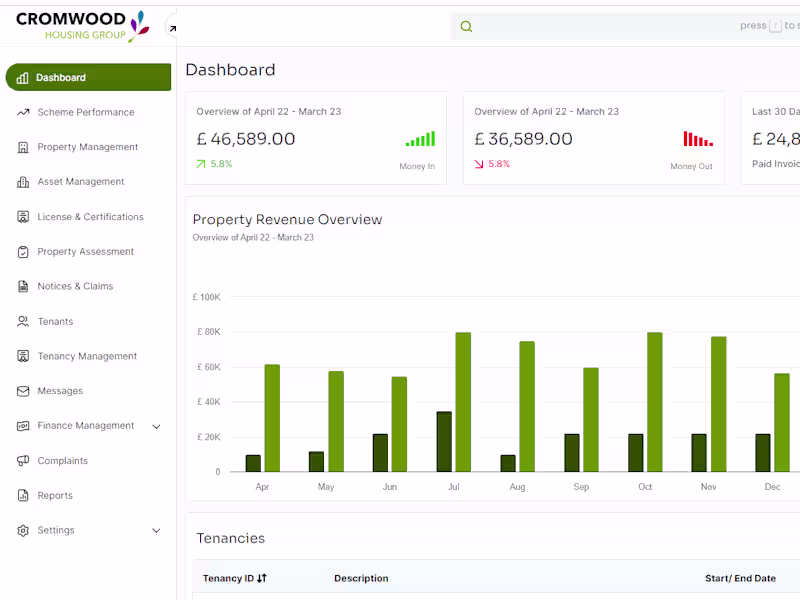The height and width of the screenshot is (600, 800).
Task: Click the Tenants people icon
Action: (23, 322)
